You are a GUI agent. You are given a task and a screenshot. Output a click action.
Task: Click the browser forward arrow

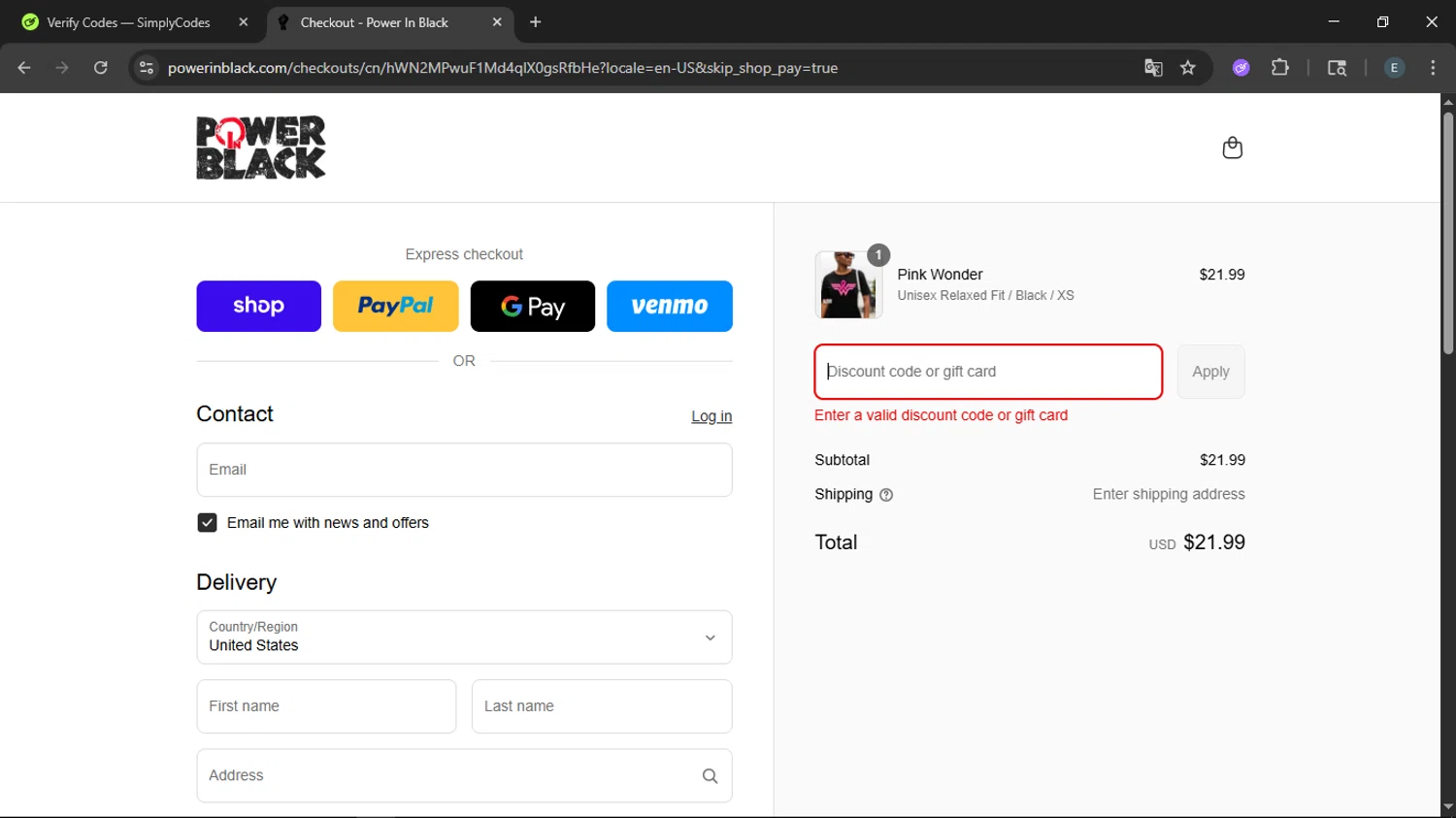(x=62, y=68)
